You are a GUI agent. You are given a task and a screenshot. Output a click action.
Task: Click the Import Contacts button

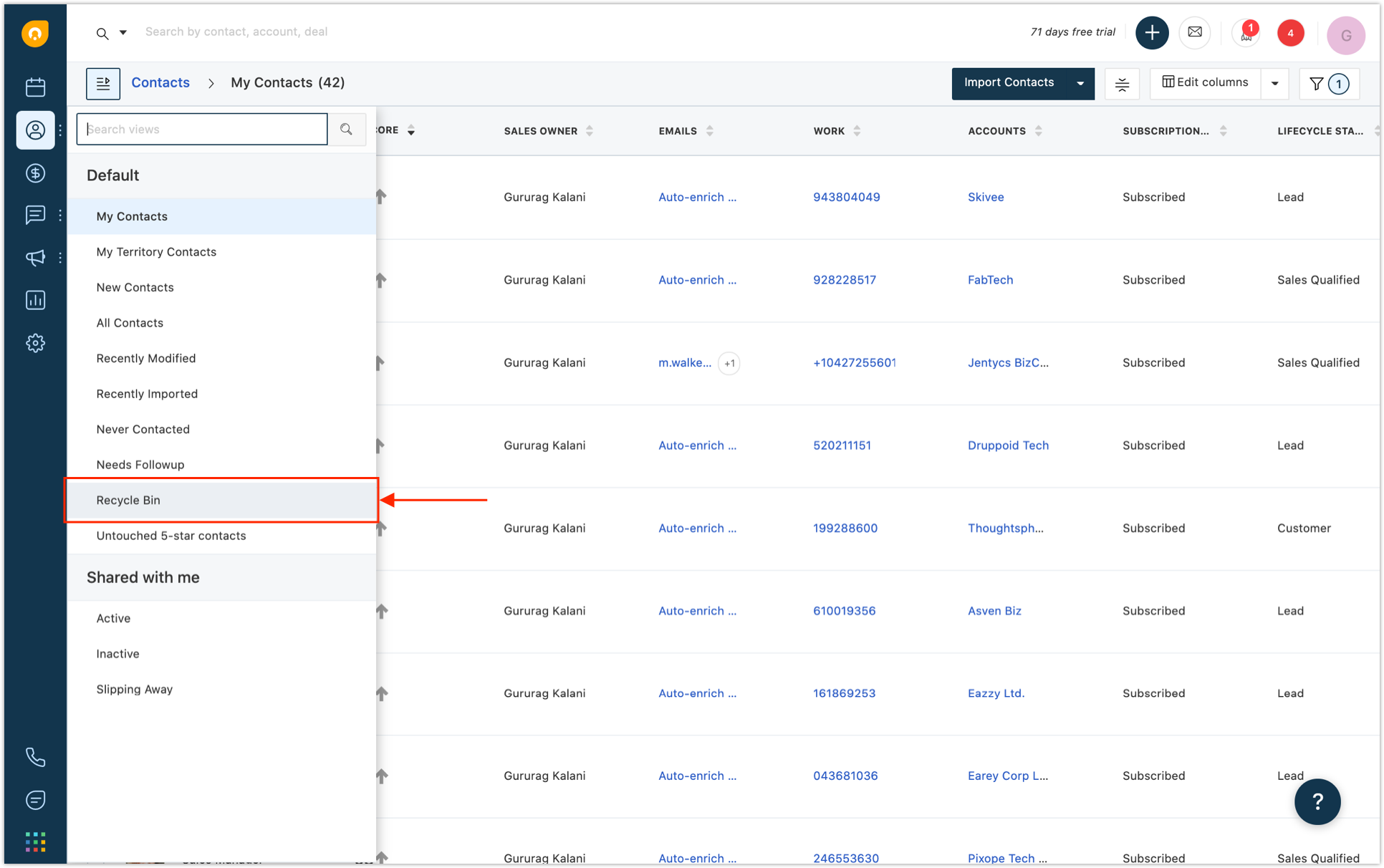tap(1009, 83)
